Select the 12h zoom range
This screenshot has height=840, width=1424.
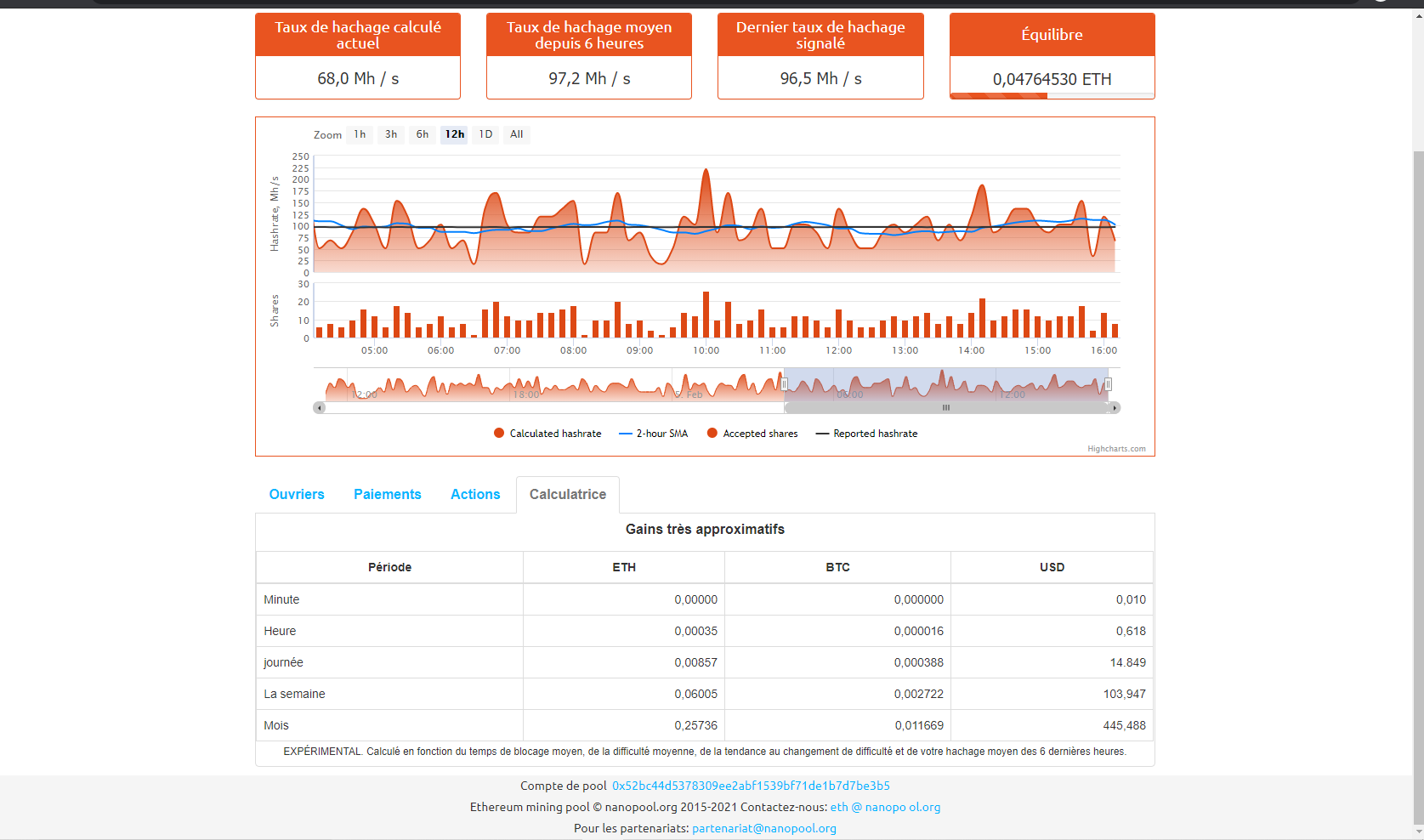coord(454,134)
